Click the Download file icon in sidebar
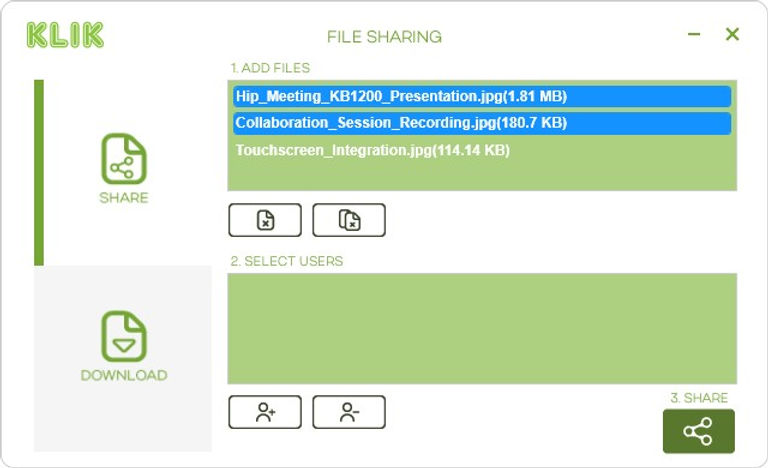Viewport: 768px width, 468px height. pos(124,336)
